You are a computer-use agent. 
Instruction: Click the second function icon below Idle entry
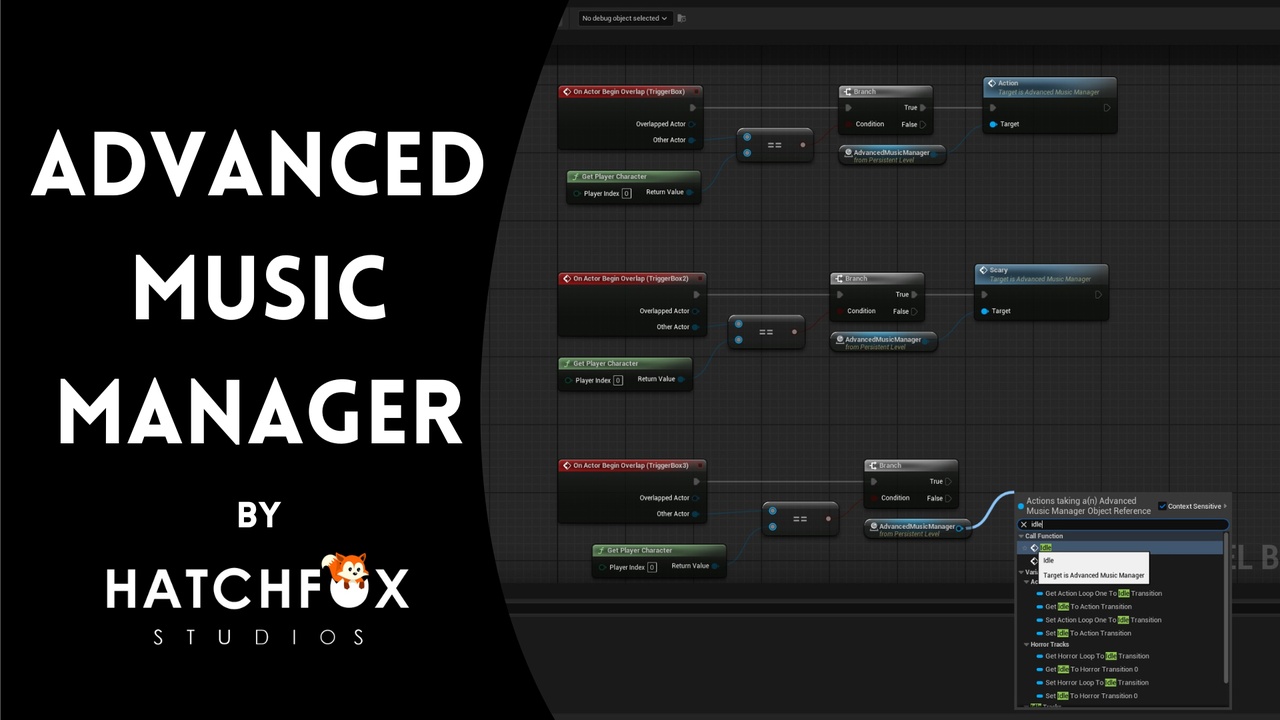click(1034, 561)
